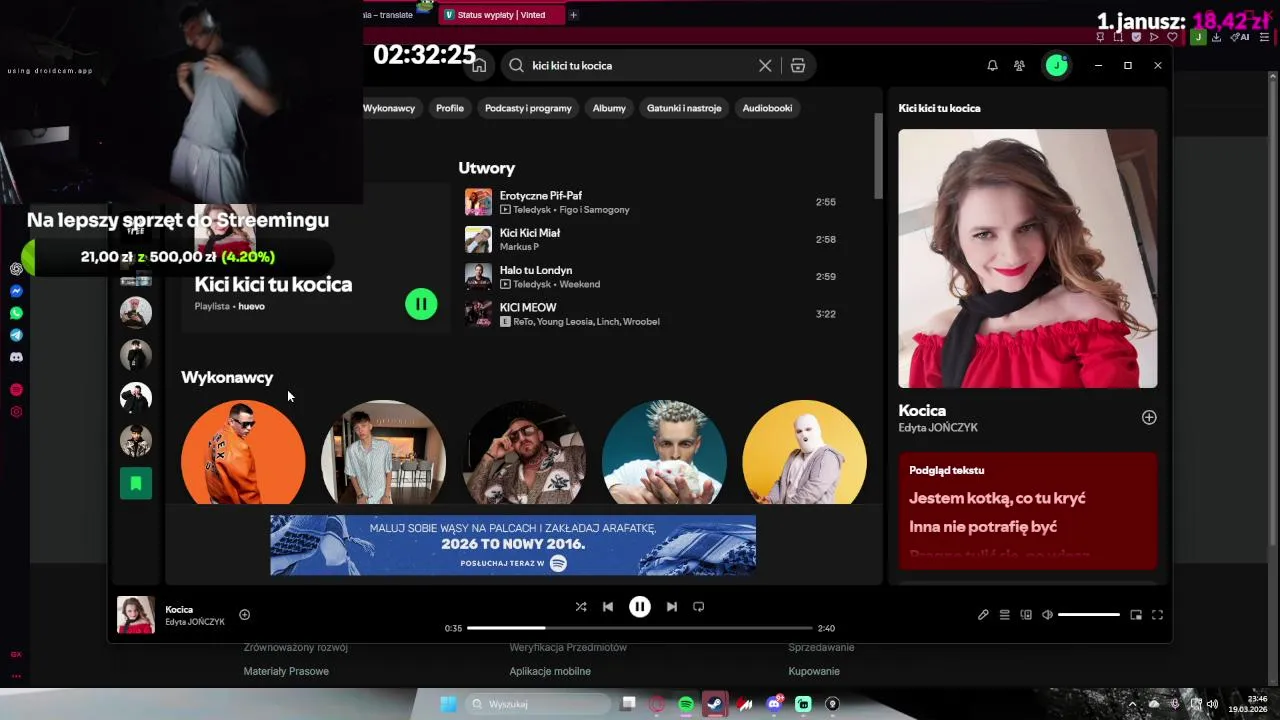1280x720 pixels.
Task: Click the Kocica thumbnail in the player bar
Action: click(136, 615)
